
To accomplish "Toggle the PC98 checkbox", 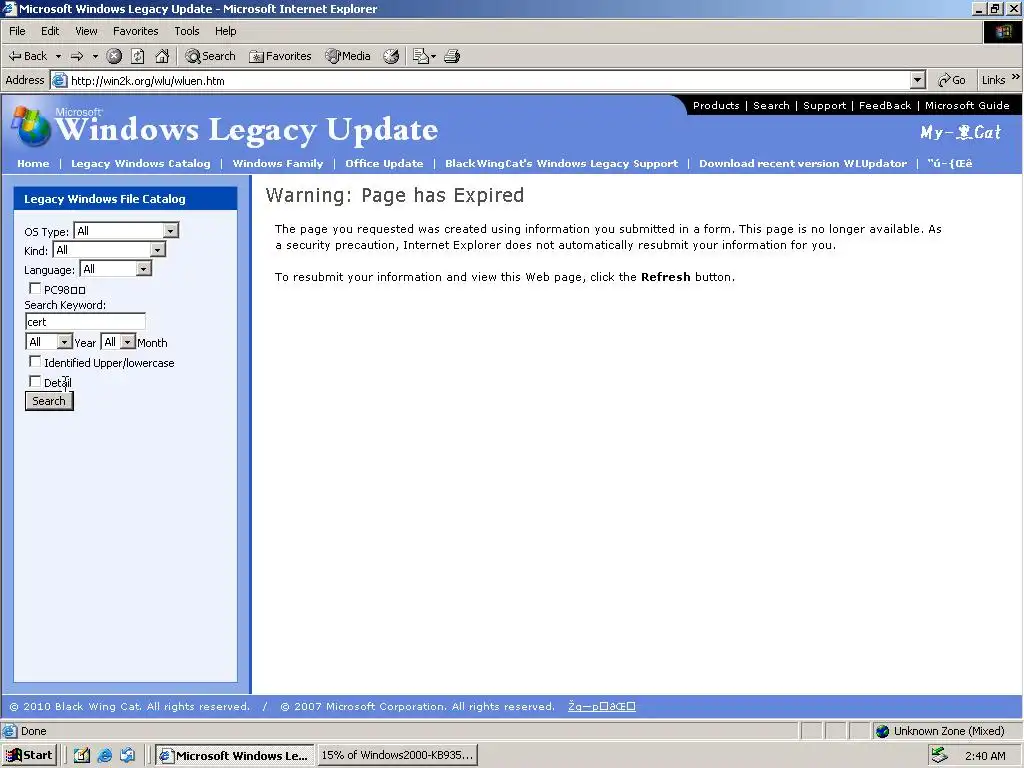I will click(35, 288).
